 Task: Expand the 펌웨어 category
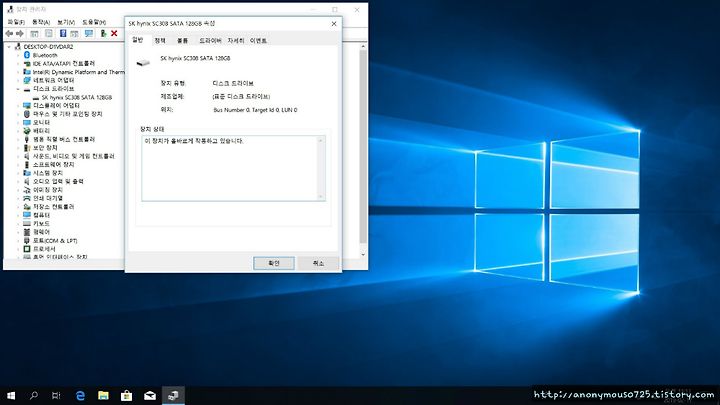click(18, 232)
